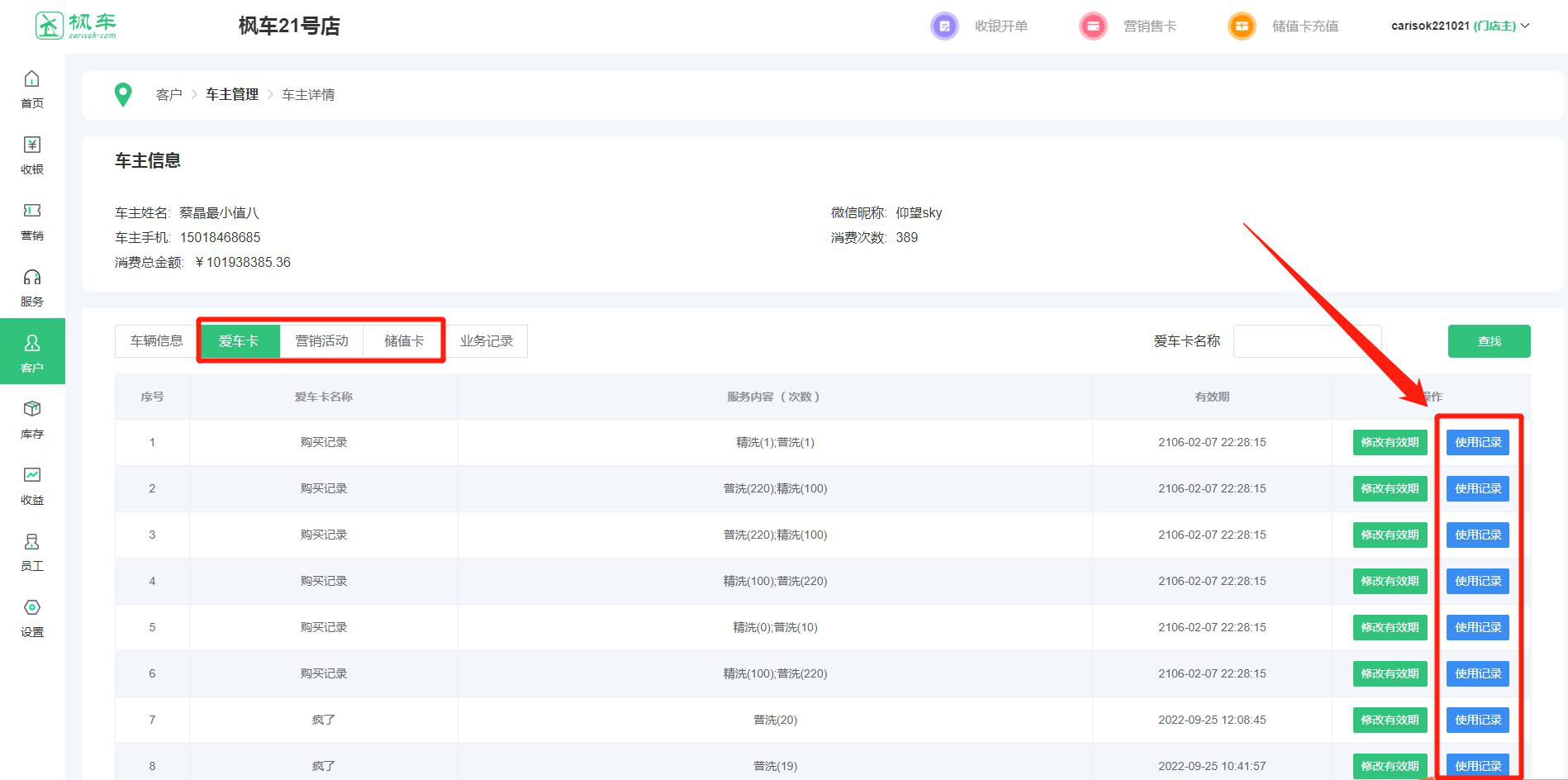Open 首页 home in sidebar
Screen dimensions: 1568x780
tap(32, 89)
